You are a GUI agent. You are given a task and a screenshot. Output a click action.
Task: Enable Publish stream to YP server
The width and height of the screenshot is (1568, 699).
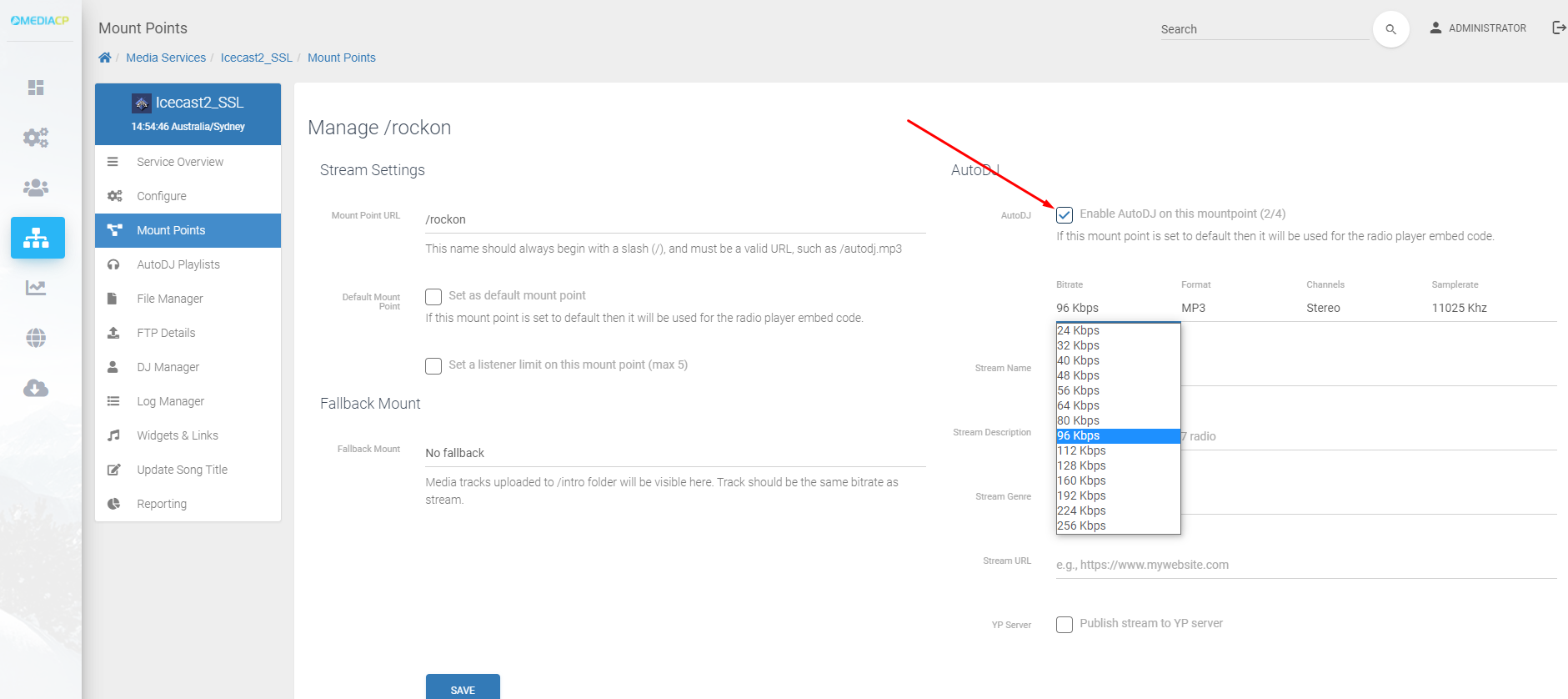[x=1065, y=625]
